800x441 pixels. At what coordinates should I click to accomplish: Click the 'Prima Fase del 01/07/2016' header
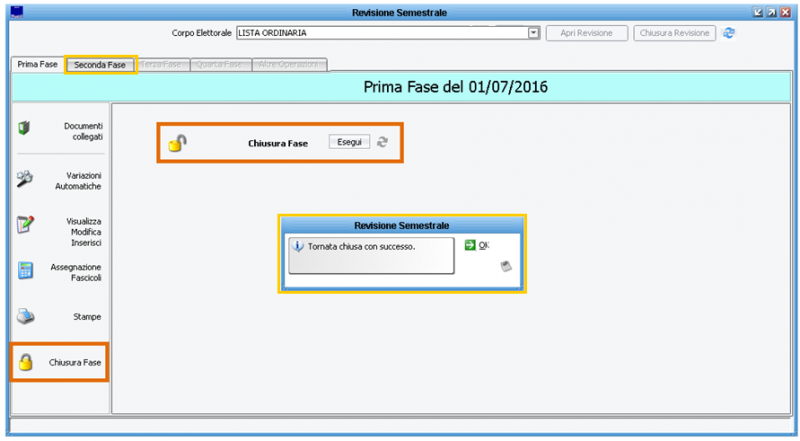(x=455, y=87)
